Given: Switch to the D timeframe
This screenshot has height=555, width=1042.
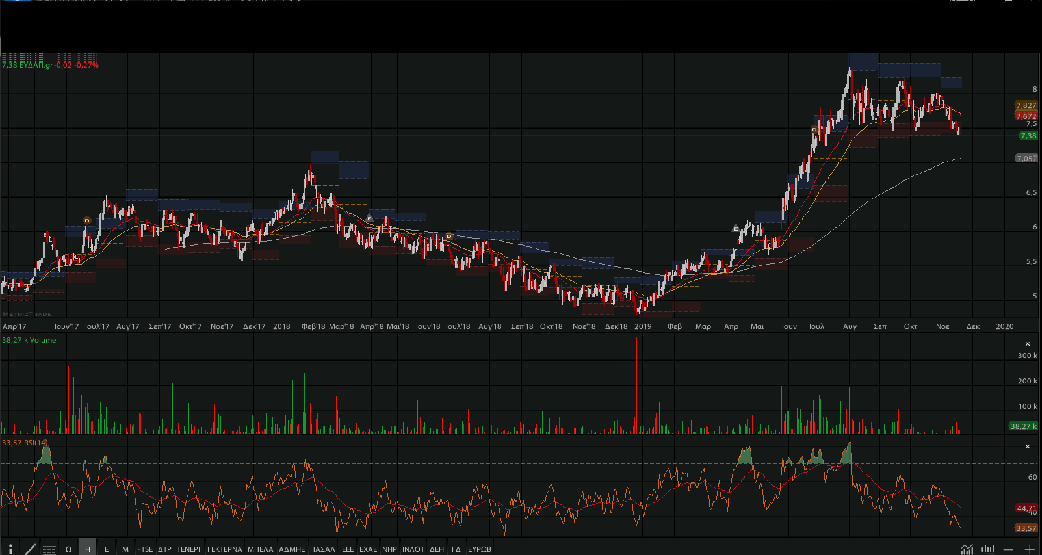Looking at the screenshot, I should coord(68,548).
